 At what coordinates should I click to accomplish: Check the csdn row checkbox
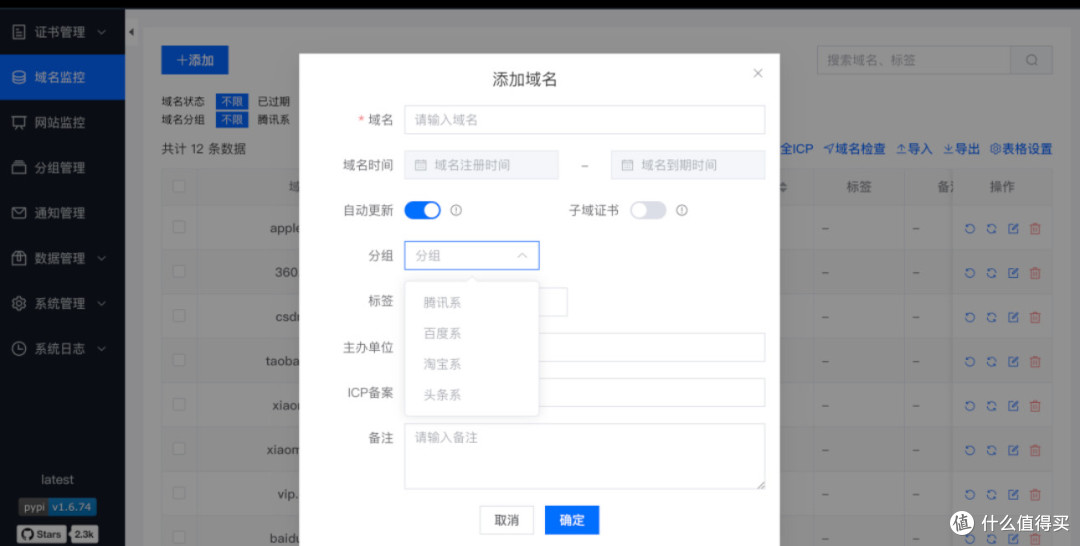(x=179, y=316)
